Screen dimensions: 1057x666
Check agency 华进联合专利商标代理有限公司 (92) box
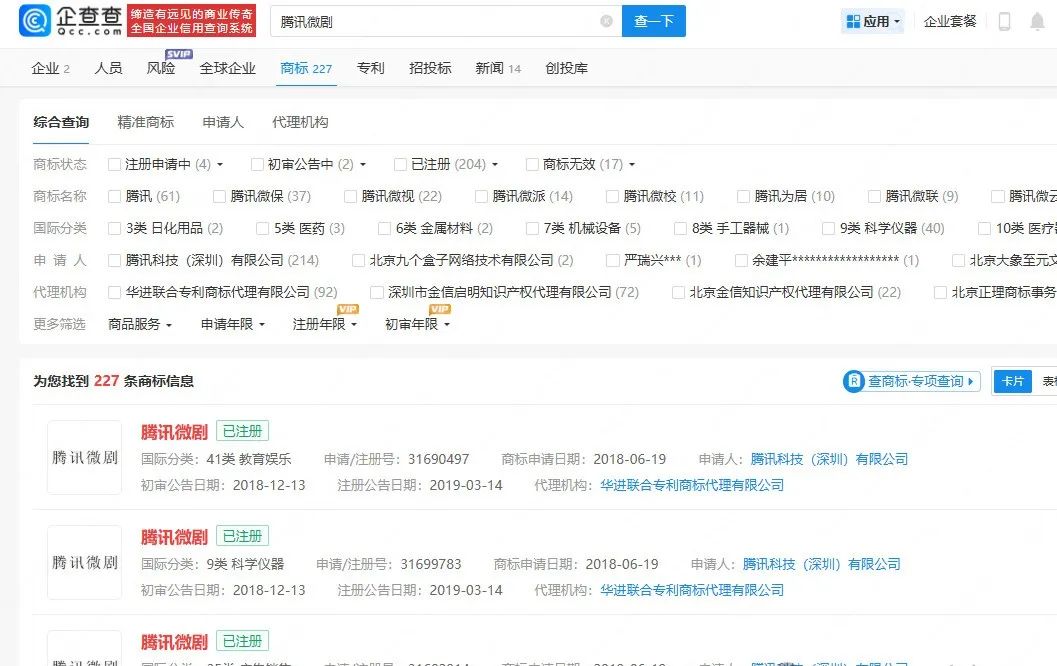pos(114,293)
